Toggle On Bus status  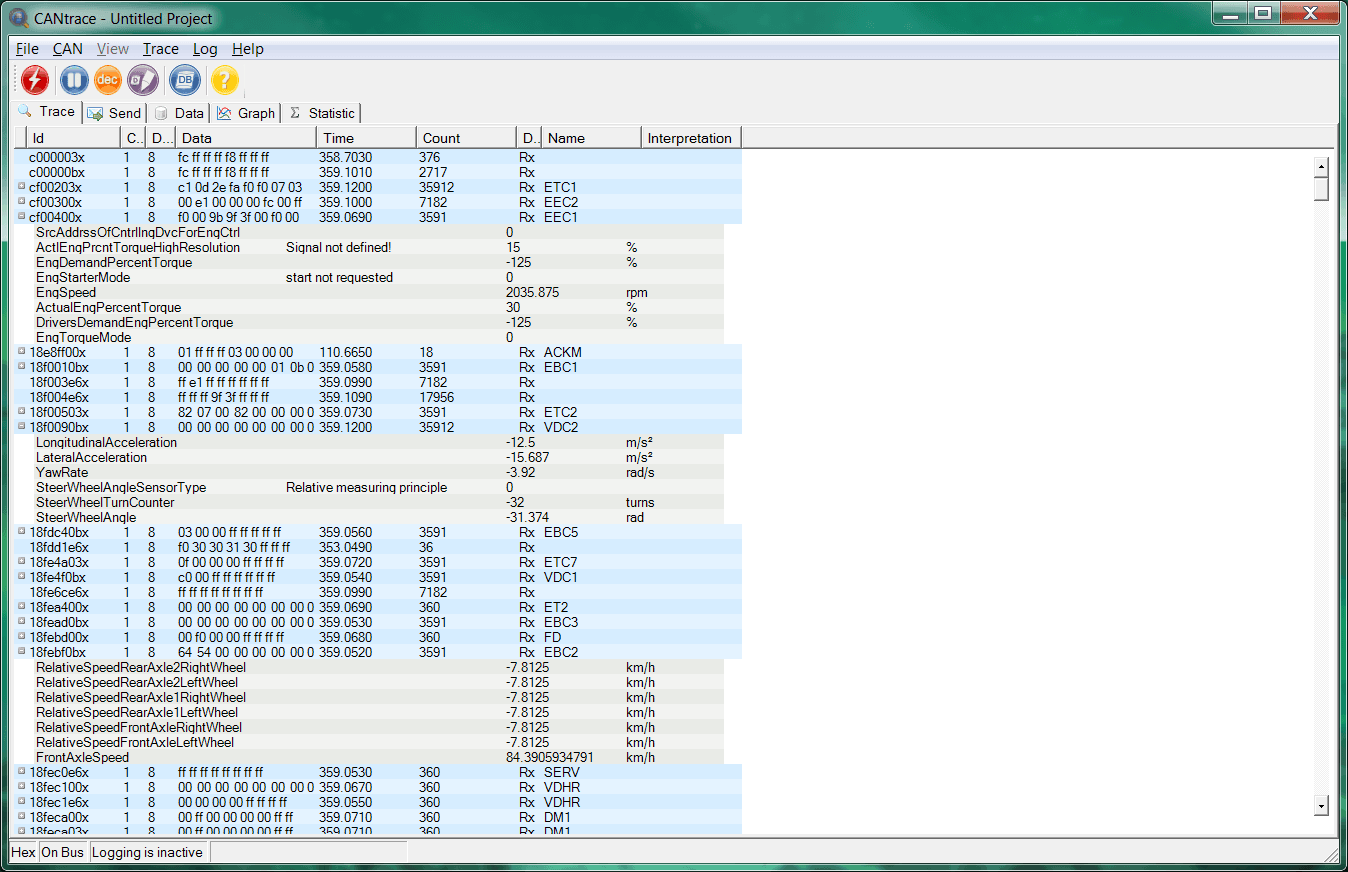pyautogui.click(x=62, y=852)
